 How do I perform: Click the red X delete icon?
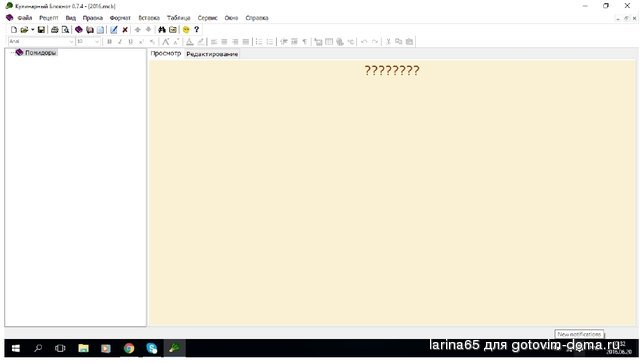point(125,30)
